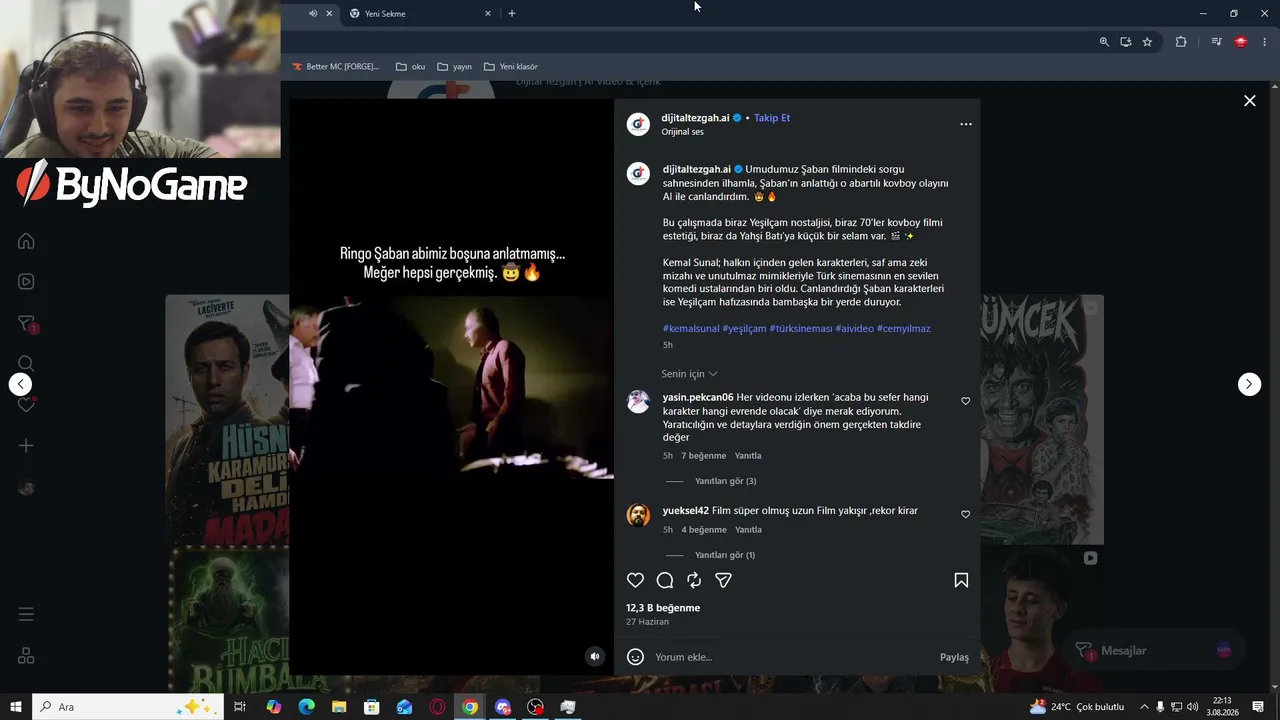This screenshot has height=720, width=1280.
Task: Click the install app icon in address bar
Action: [x=1126, y=42]
